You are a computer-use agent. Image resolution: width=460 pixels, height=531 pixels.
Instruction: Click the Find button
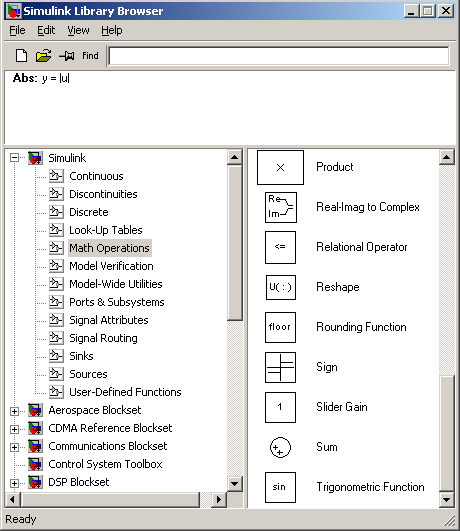pyautogui.click(x=90, y=56)
